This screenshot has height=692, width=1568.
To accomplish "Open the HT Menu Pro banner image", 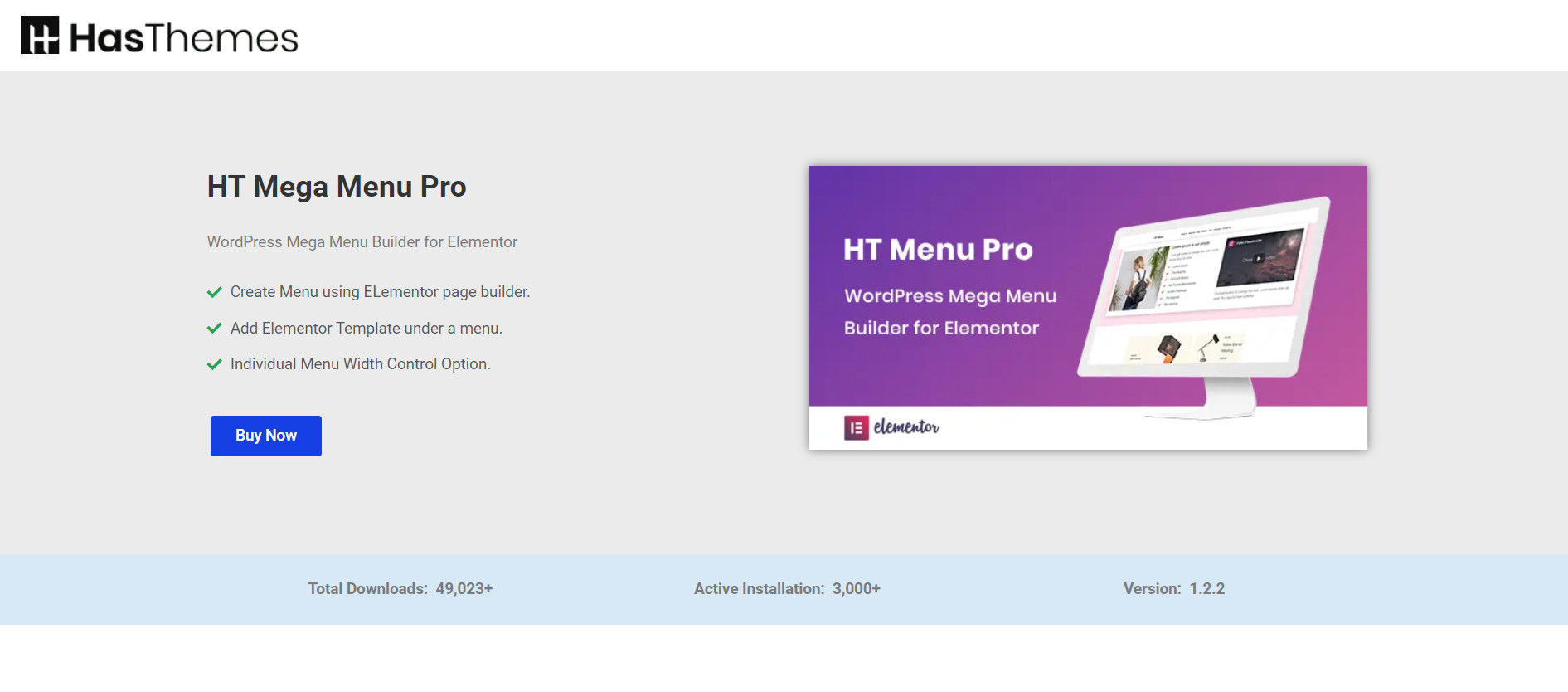I will [1088, 308].
